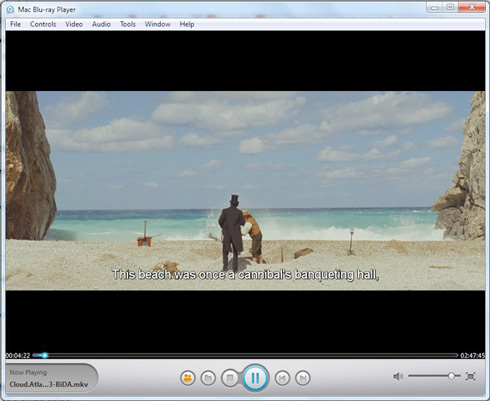Click the total duration time 02:47:45
The image size is (490, 401).
pos(472,355)
